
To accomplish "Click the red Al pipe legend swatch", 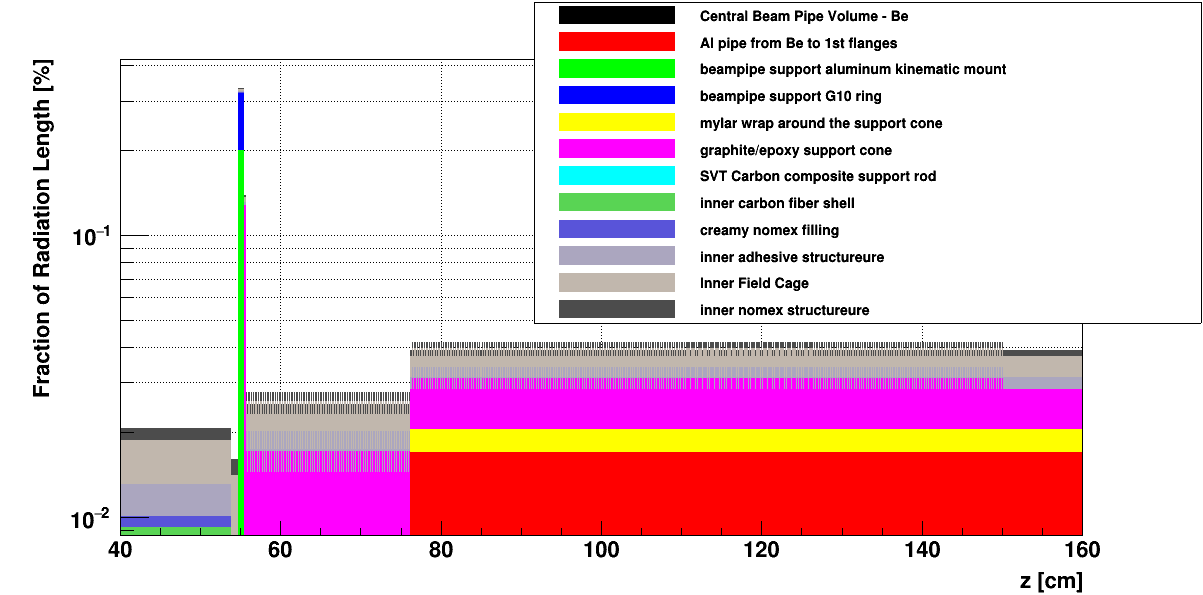I will coord(617,42).
